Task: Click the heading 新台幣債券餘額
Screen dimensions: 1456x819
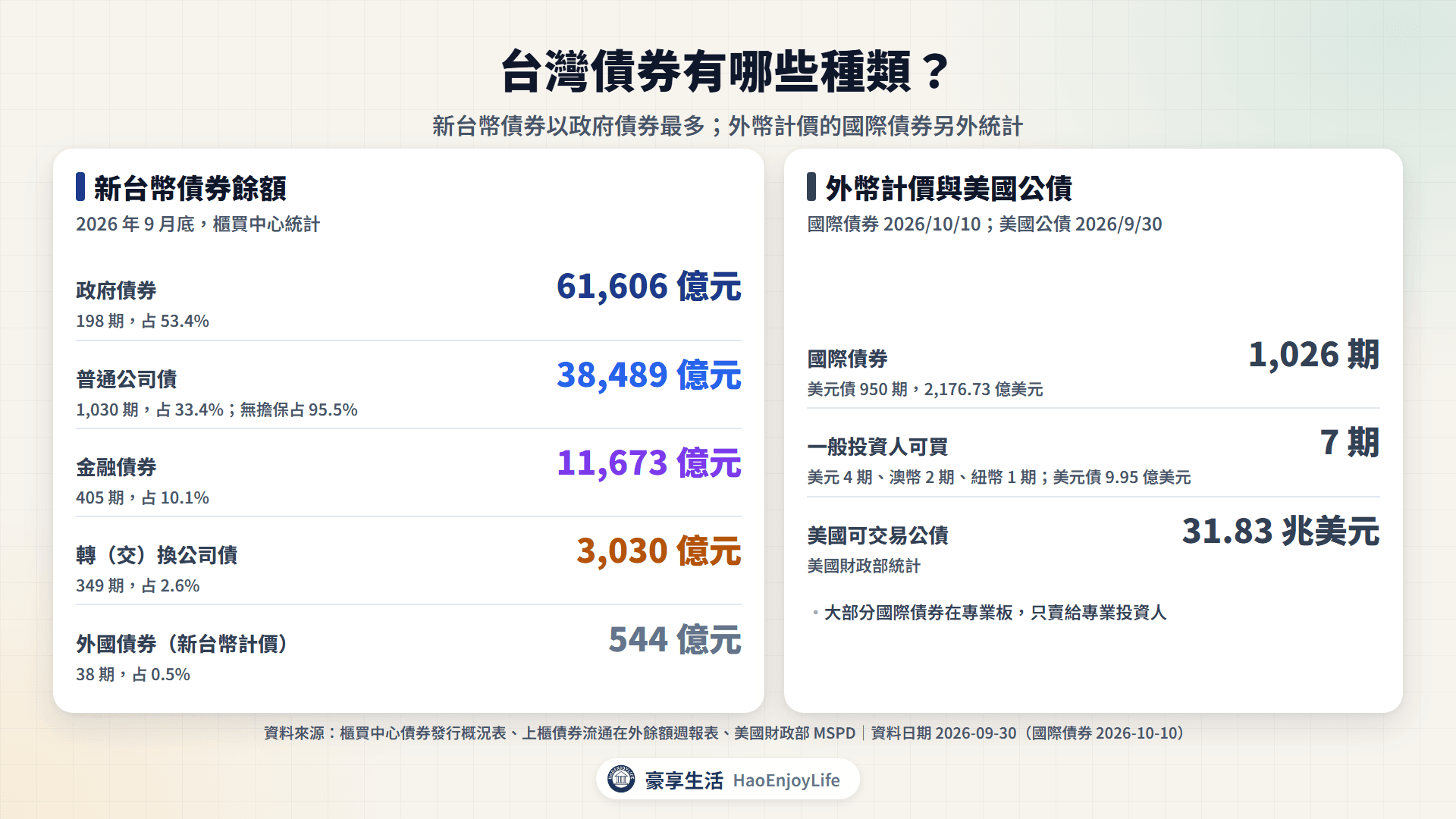Action: click(190, 188)
